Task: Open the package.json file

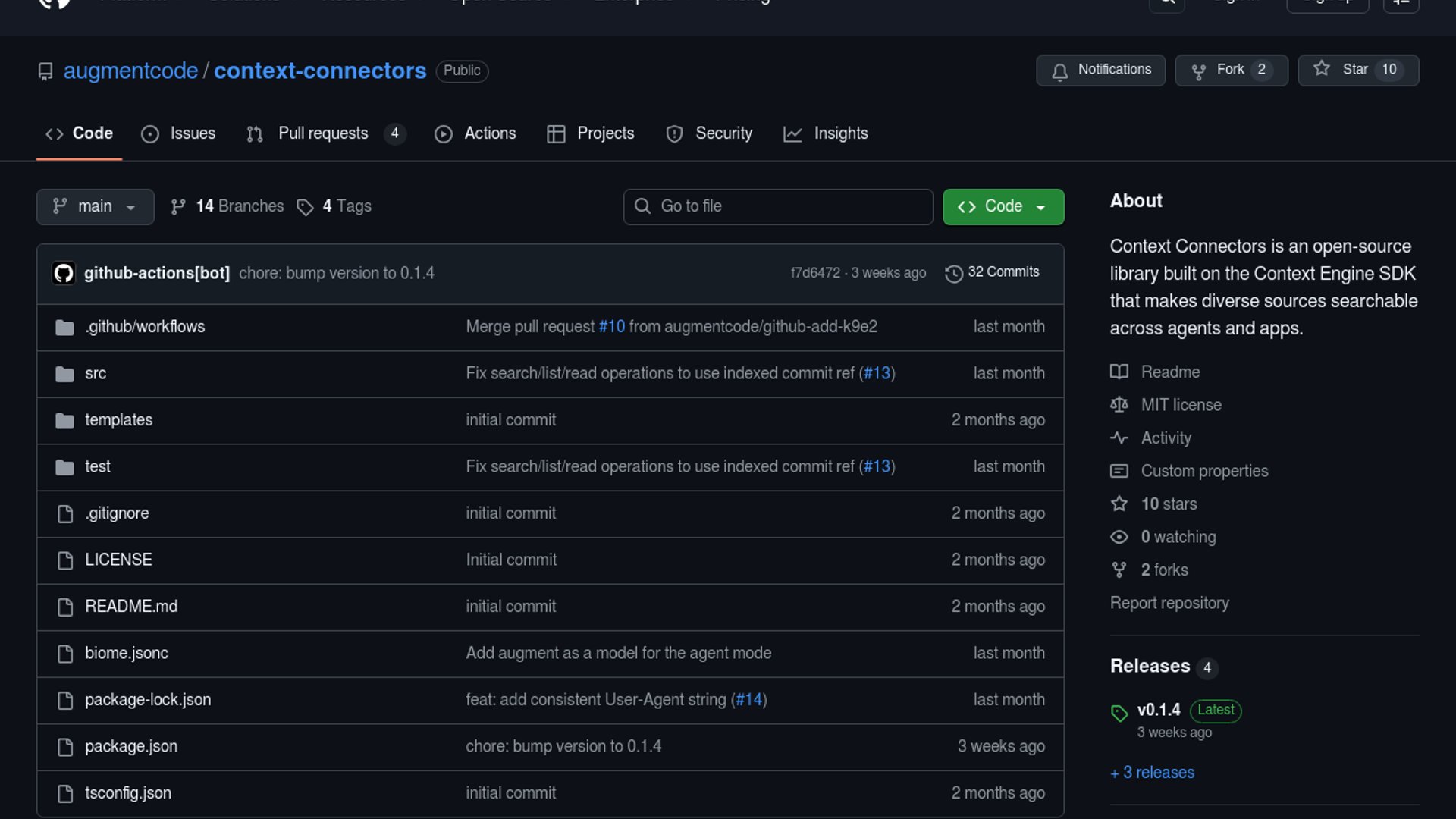Action: [x=131, y=746]
